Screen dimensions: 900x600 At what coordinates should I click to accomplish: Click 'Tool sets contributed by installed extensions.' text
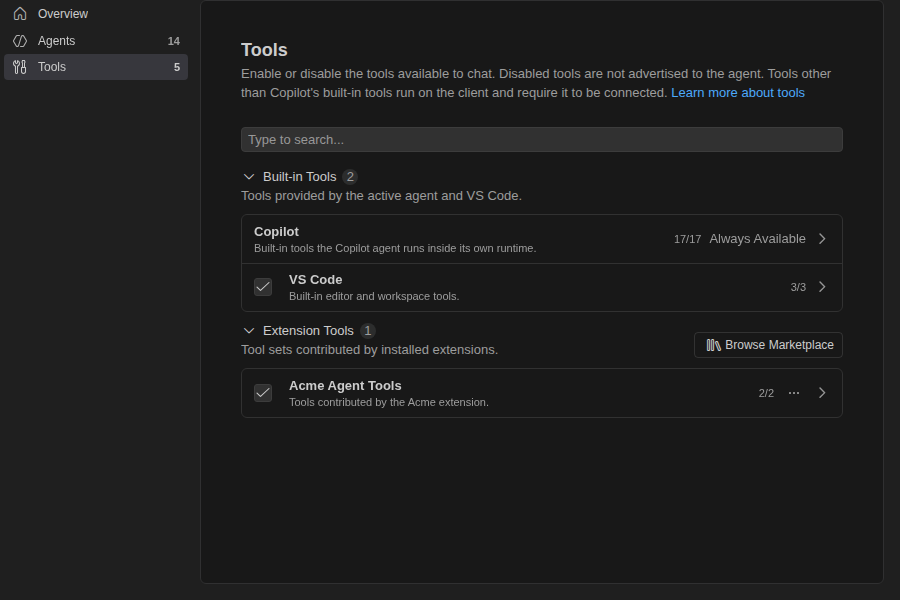pos(369,350)
